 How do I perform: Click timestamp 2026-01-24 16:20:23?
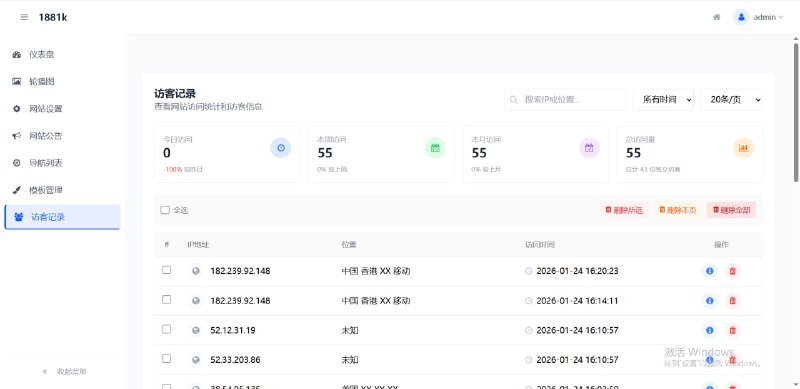pyautogui.click(x=577, y=271)
